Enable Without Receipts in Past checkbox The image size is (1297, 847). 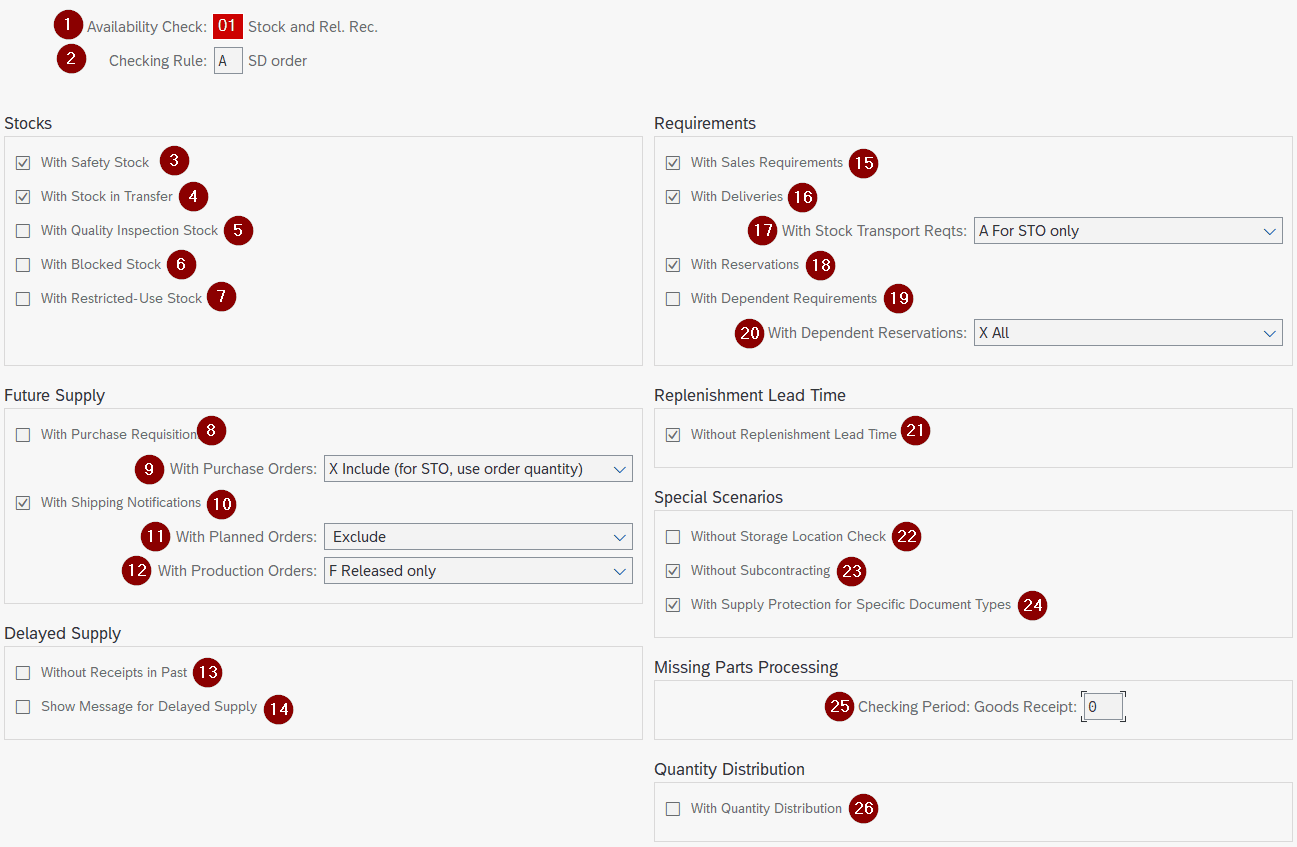pyautogui.click(x=23, y=672)
